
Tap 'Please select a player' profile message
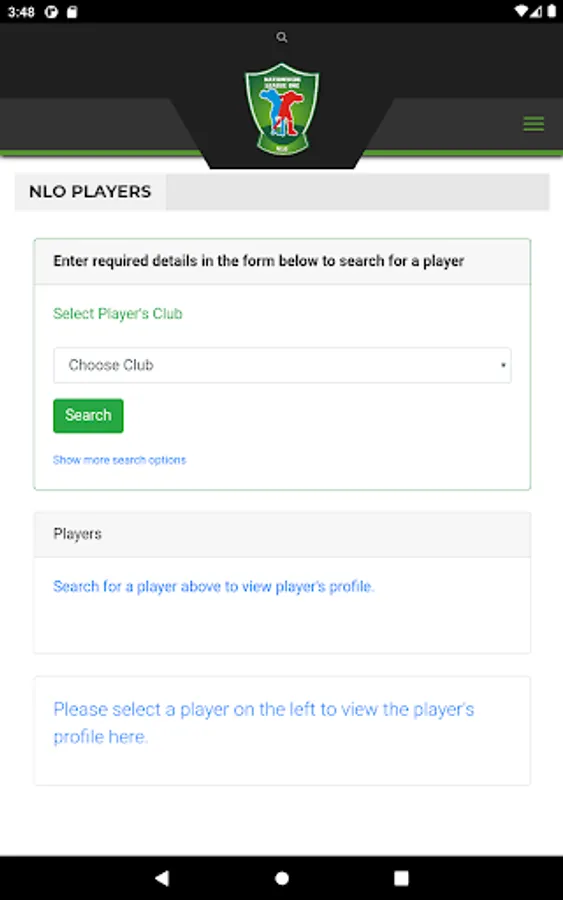pos(263,723)
